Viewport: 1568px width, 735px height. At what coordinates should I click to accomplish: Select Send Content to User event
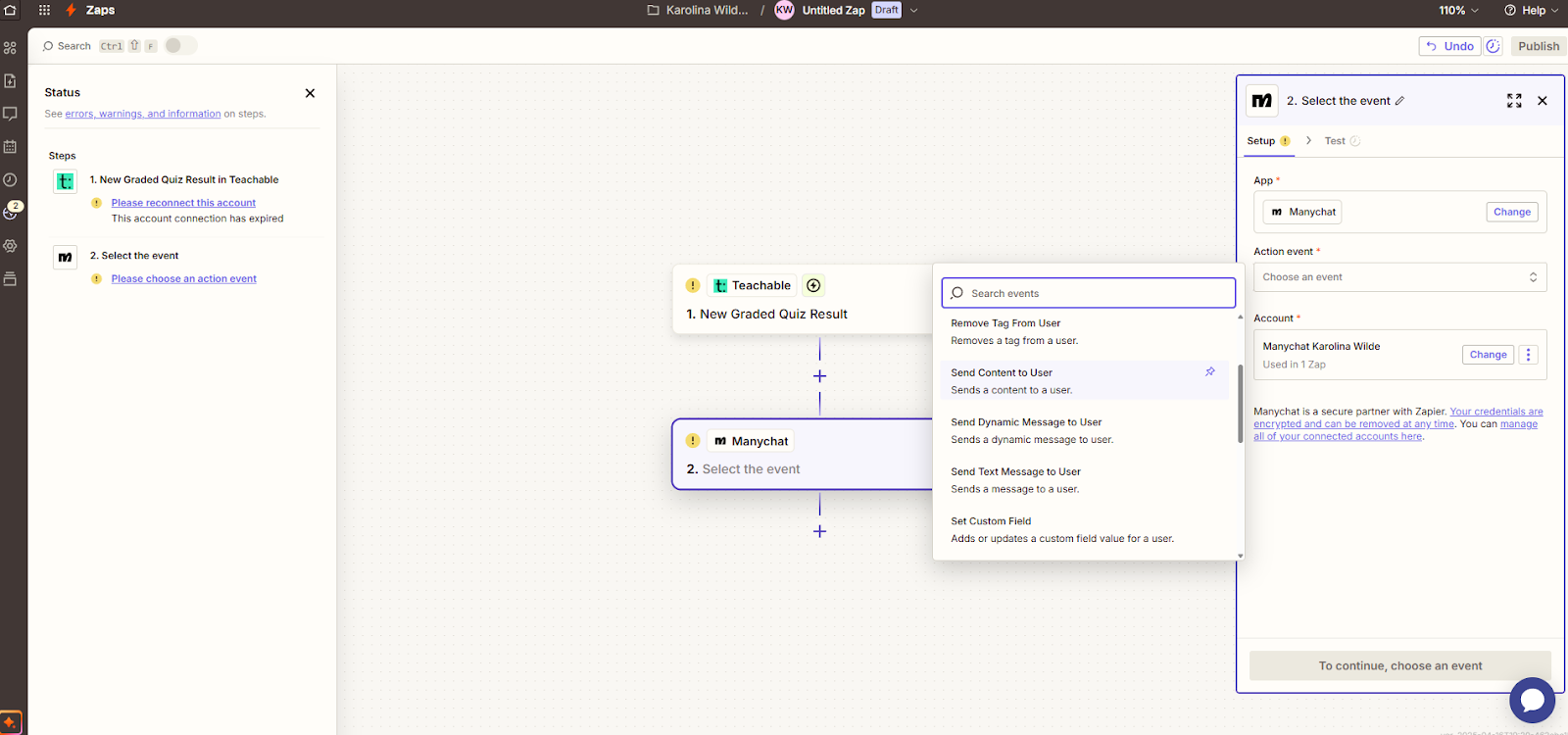(1085, 381)
